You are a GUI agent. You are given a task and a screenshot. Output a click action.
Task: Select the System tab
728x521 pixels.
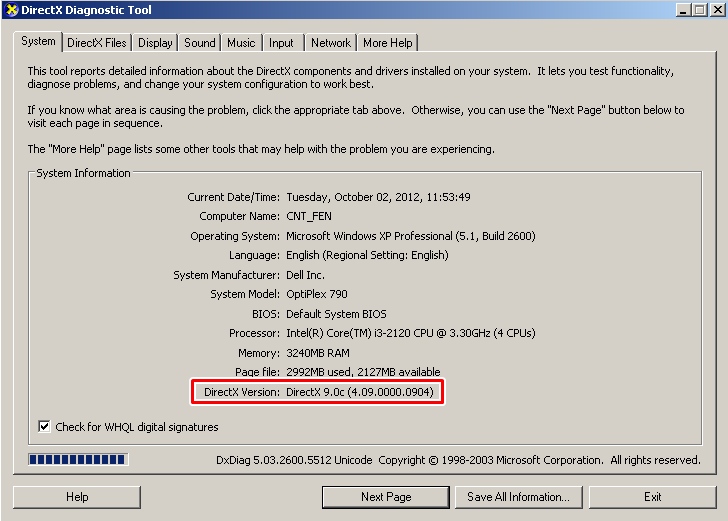(38, 41)
